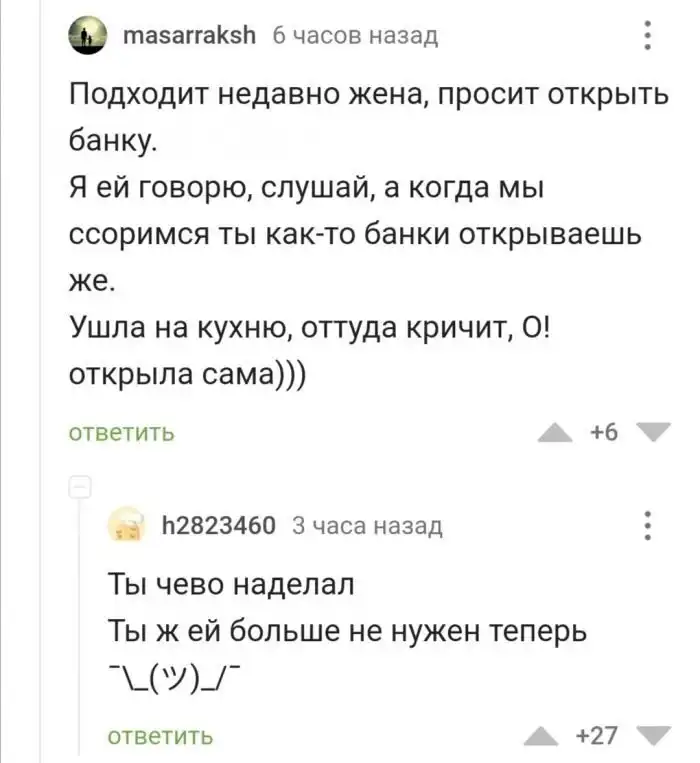Open the '6 часов назад' timestamp link

click(x=355, y=37)
